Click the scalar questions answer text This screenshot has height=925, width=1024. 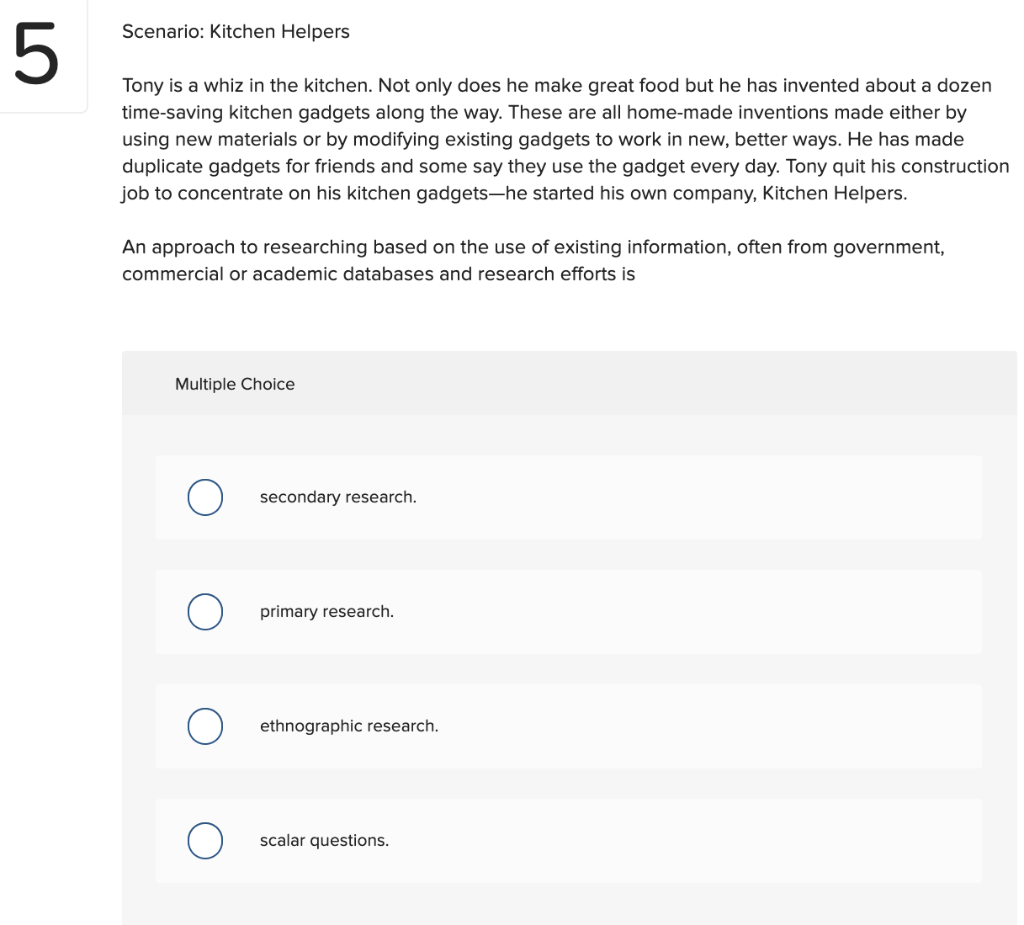(323, 841)
